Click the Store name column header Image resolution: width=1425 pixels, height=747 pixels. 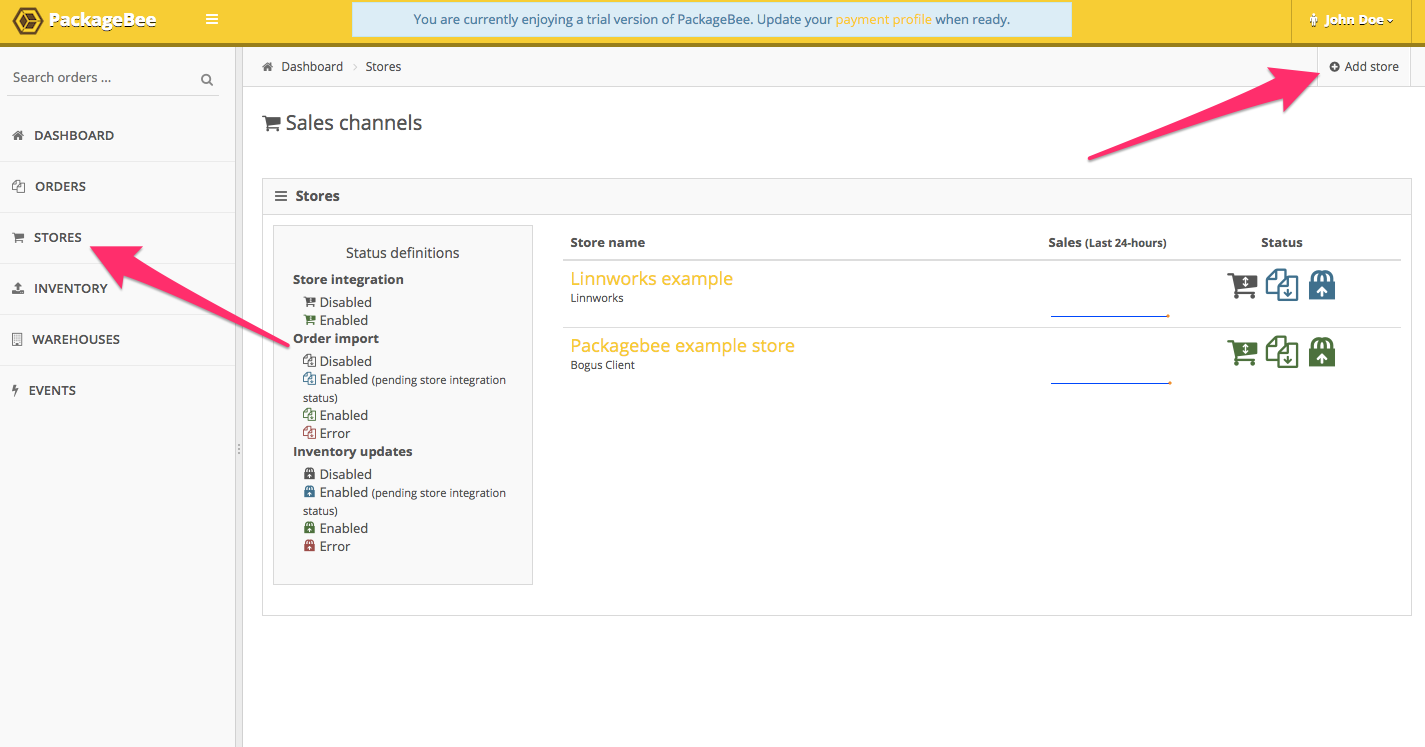pos(607,243)
